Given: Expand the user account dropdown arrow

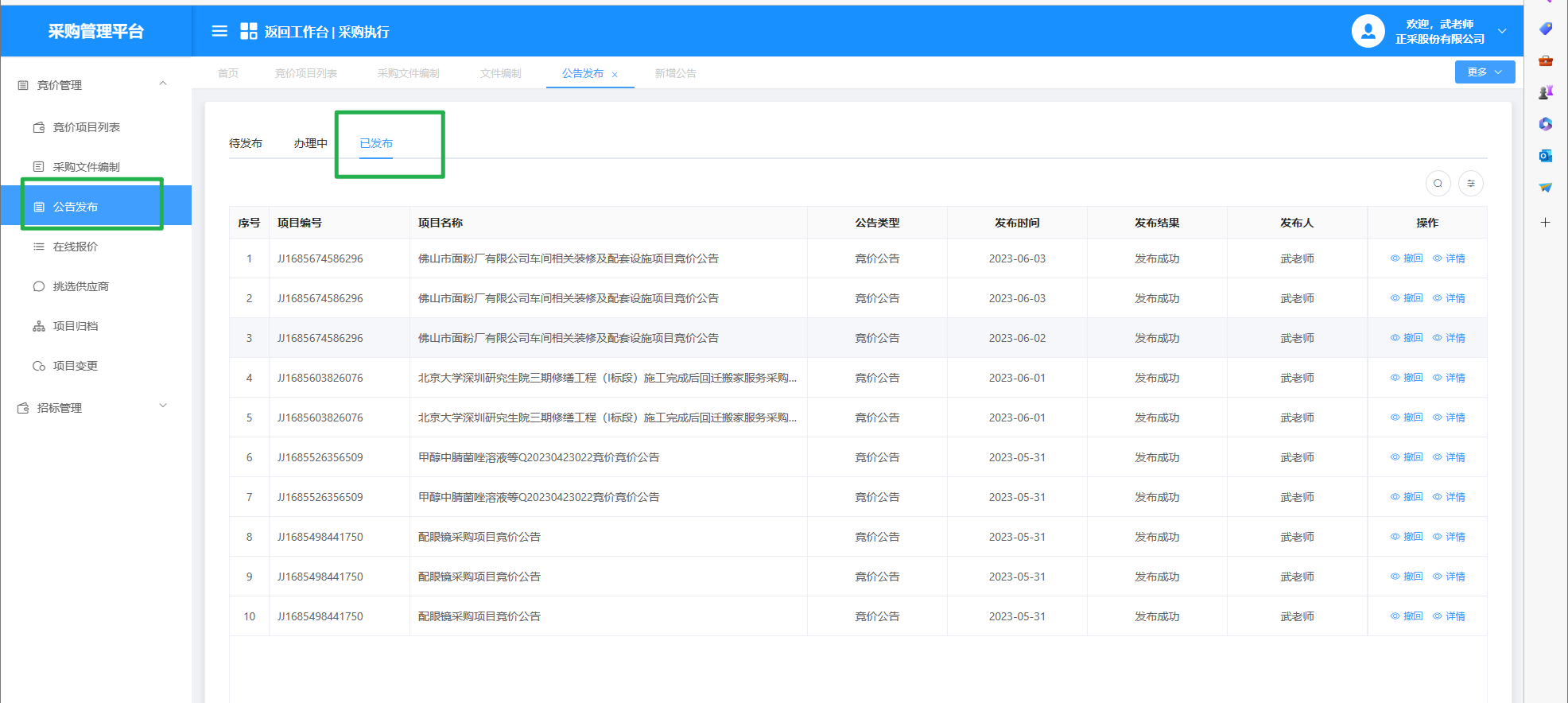Looking at the screenshot, I should [1502, 31].
